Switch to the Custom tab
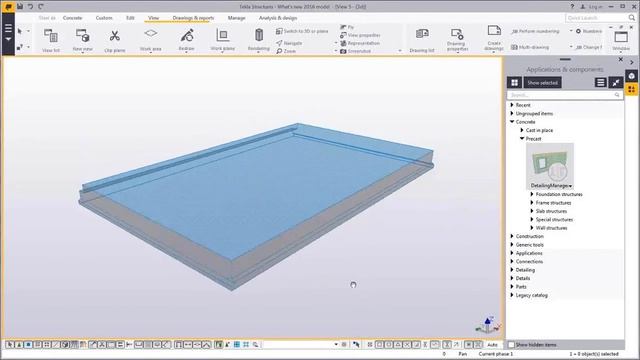 pyautogui.click(x=104, y=18)
